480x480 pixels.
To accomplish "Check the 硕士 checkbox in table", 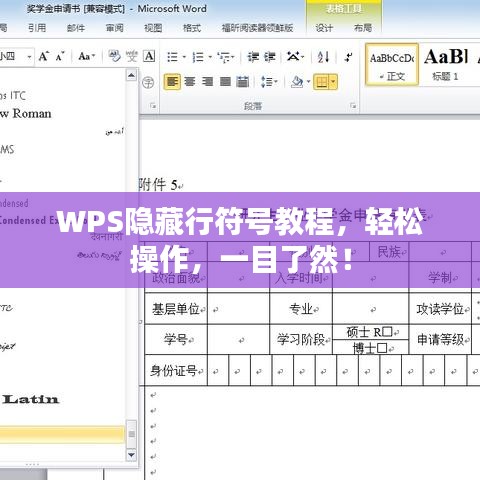I will (x=387, y=331).
